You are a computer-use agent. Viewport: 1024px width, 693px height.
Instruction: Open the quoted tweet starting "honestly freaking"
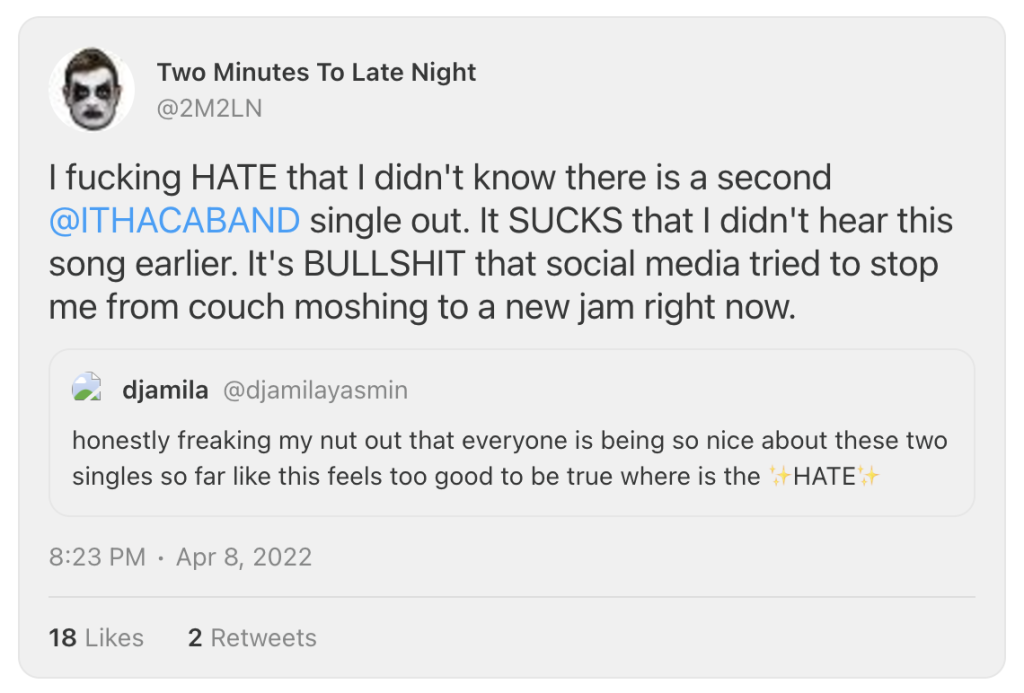pos(510,458)
